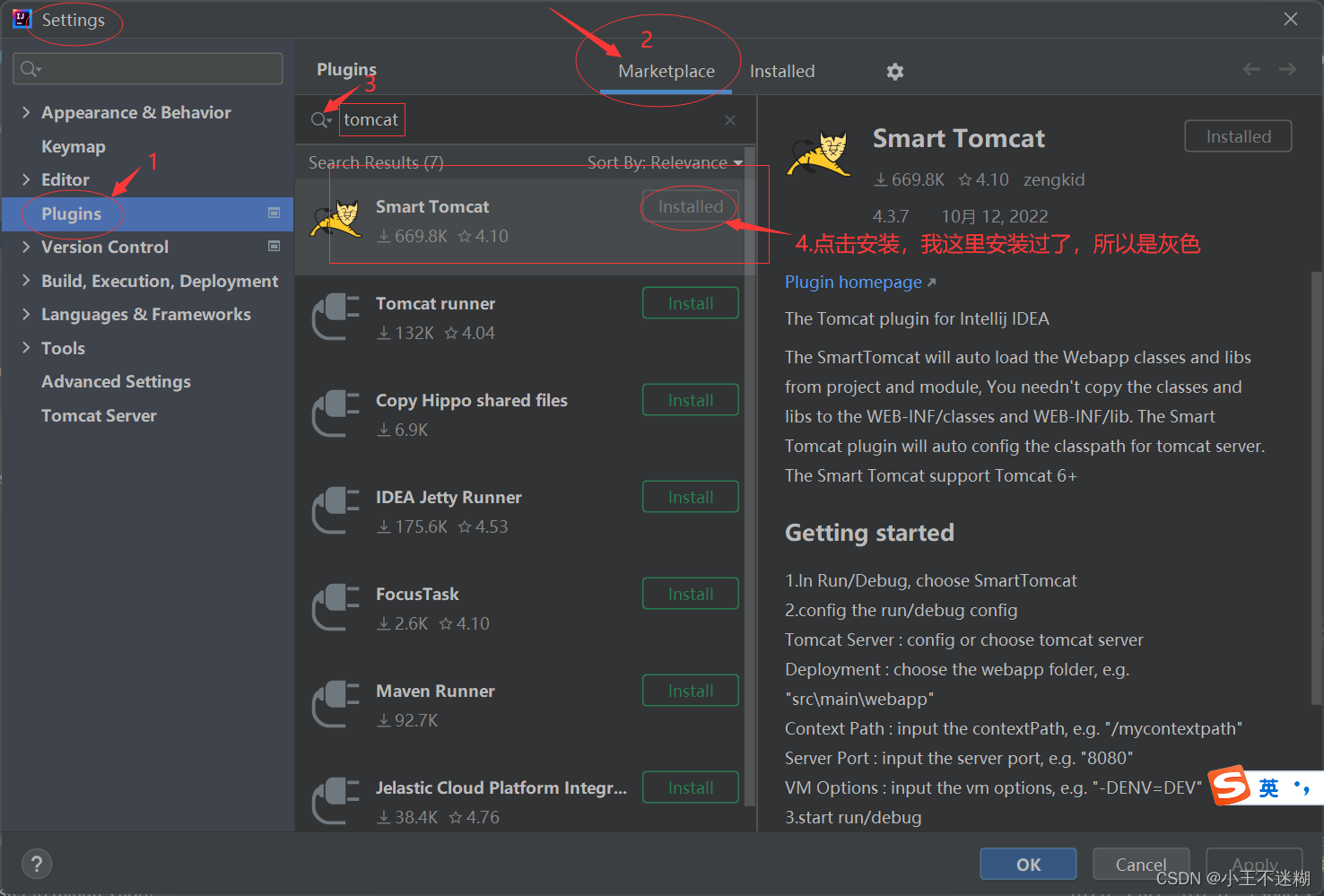Expand the Version Control section
Image resolution: width=1324 pixels, height=896 pixels.
[x=26, y=247]
